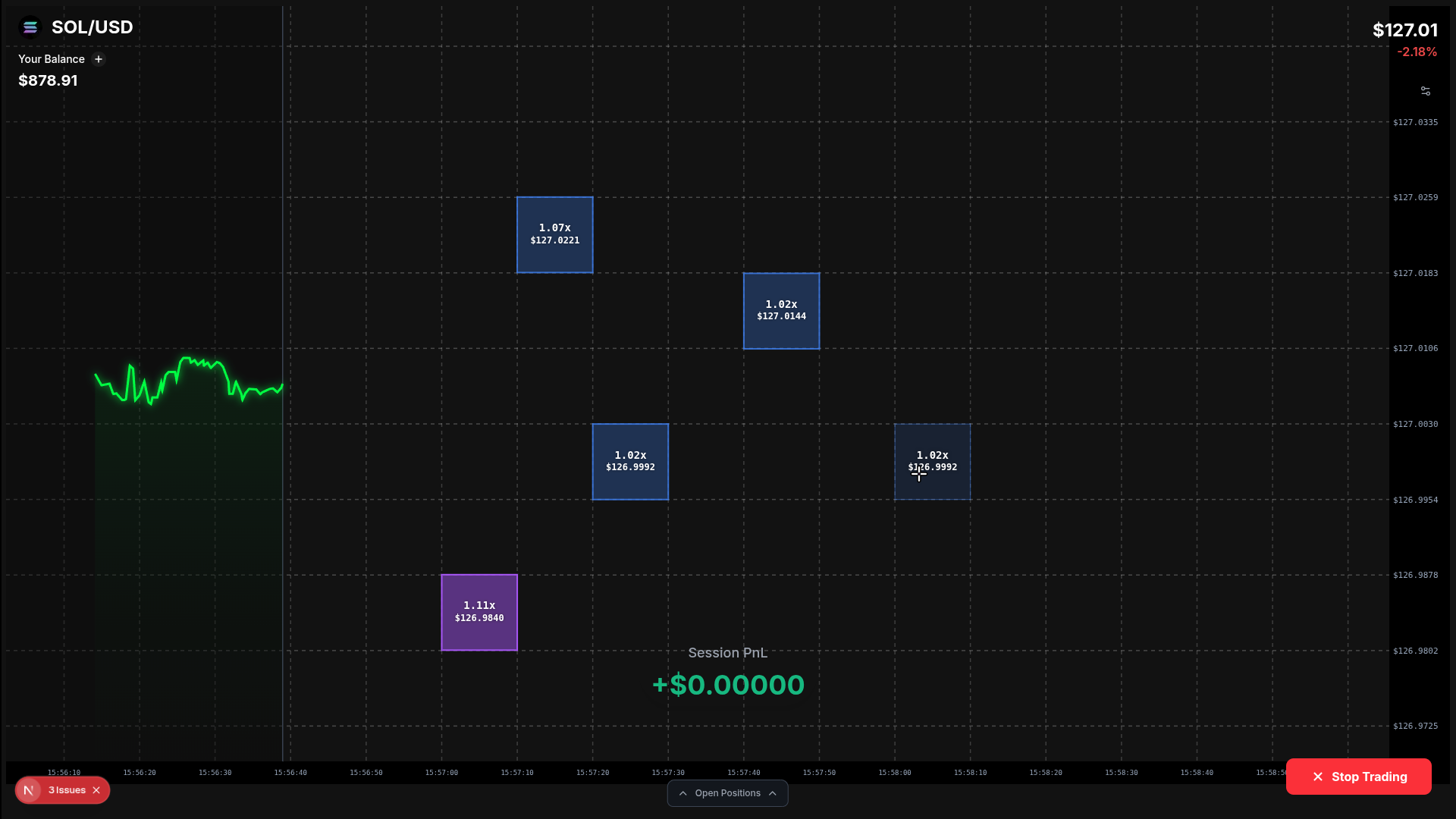
Task: Select the 1.07x $127.0221 grid box
Action: click(555, 235)
